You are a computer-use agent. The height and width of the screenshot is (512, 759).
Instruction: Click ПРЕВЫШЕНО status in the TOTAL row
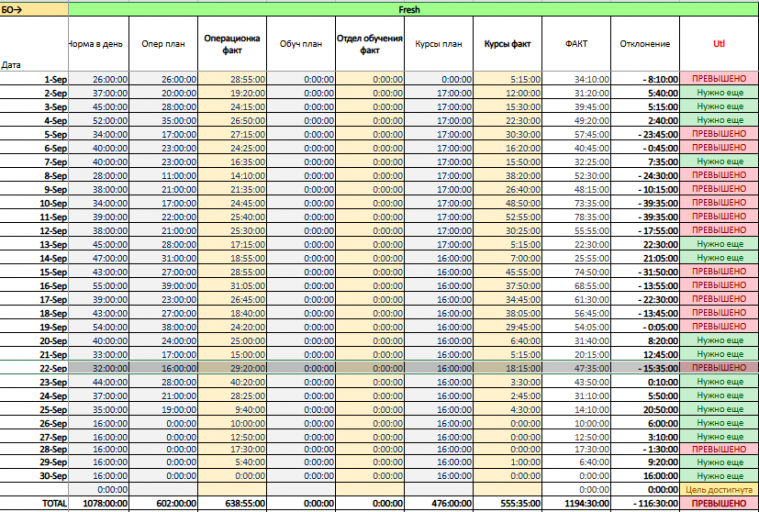(x=719, y=503)
